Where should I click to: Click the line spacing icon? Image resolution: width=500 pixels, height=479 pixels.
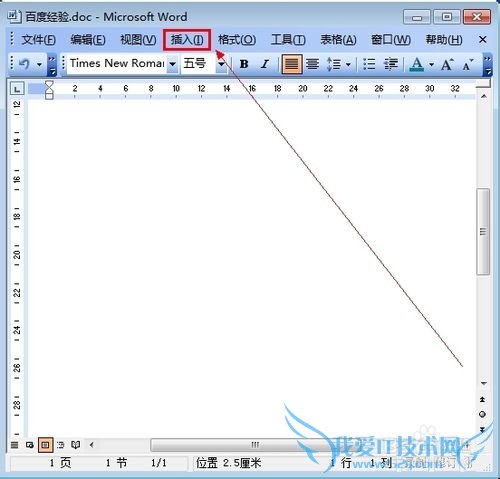pos(334,64)
